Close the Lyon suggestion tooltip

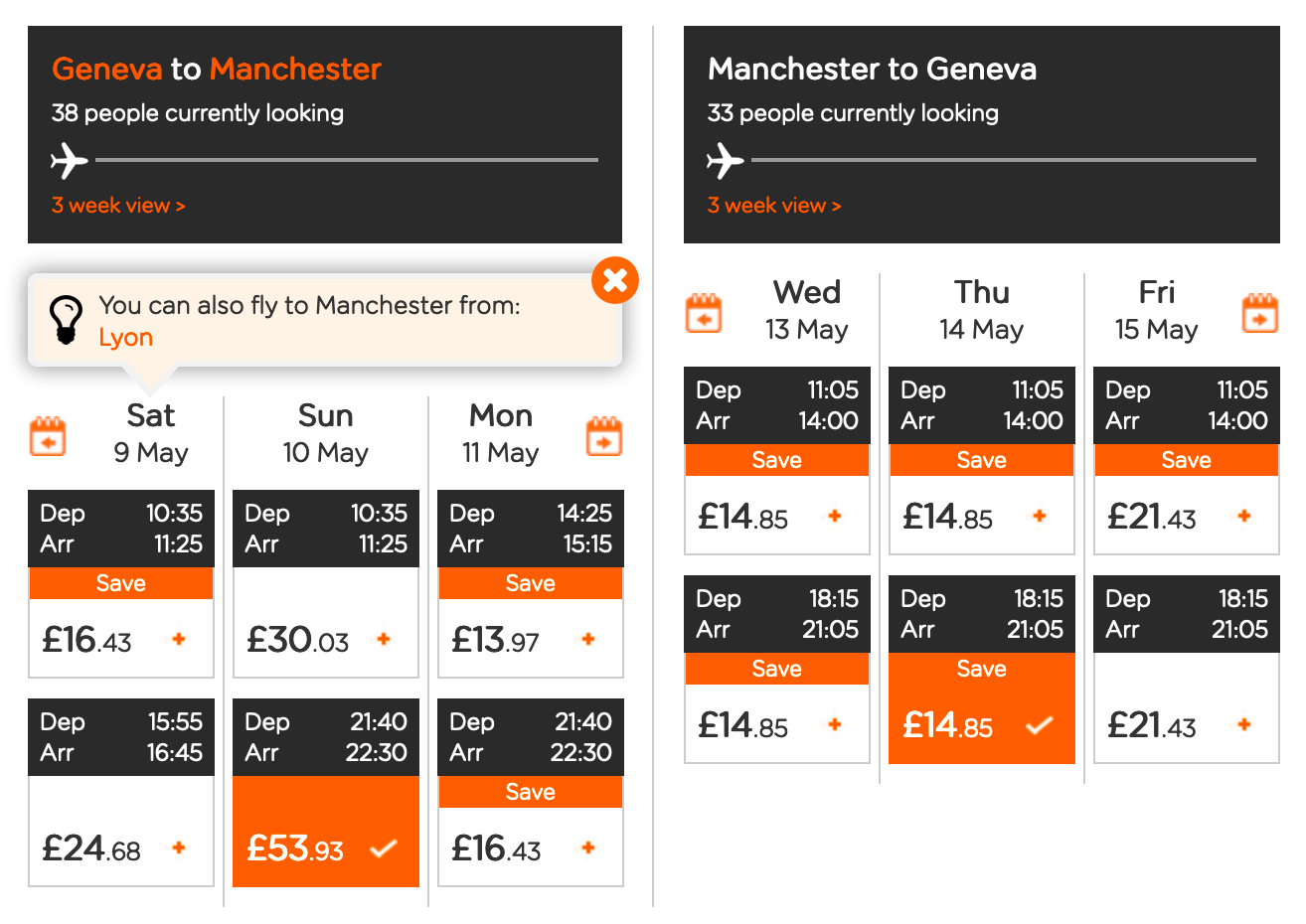(614, 280)
